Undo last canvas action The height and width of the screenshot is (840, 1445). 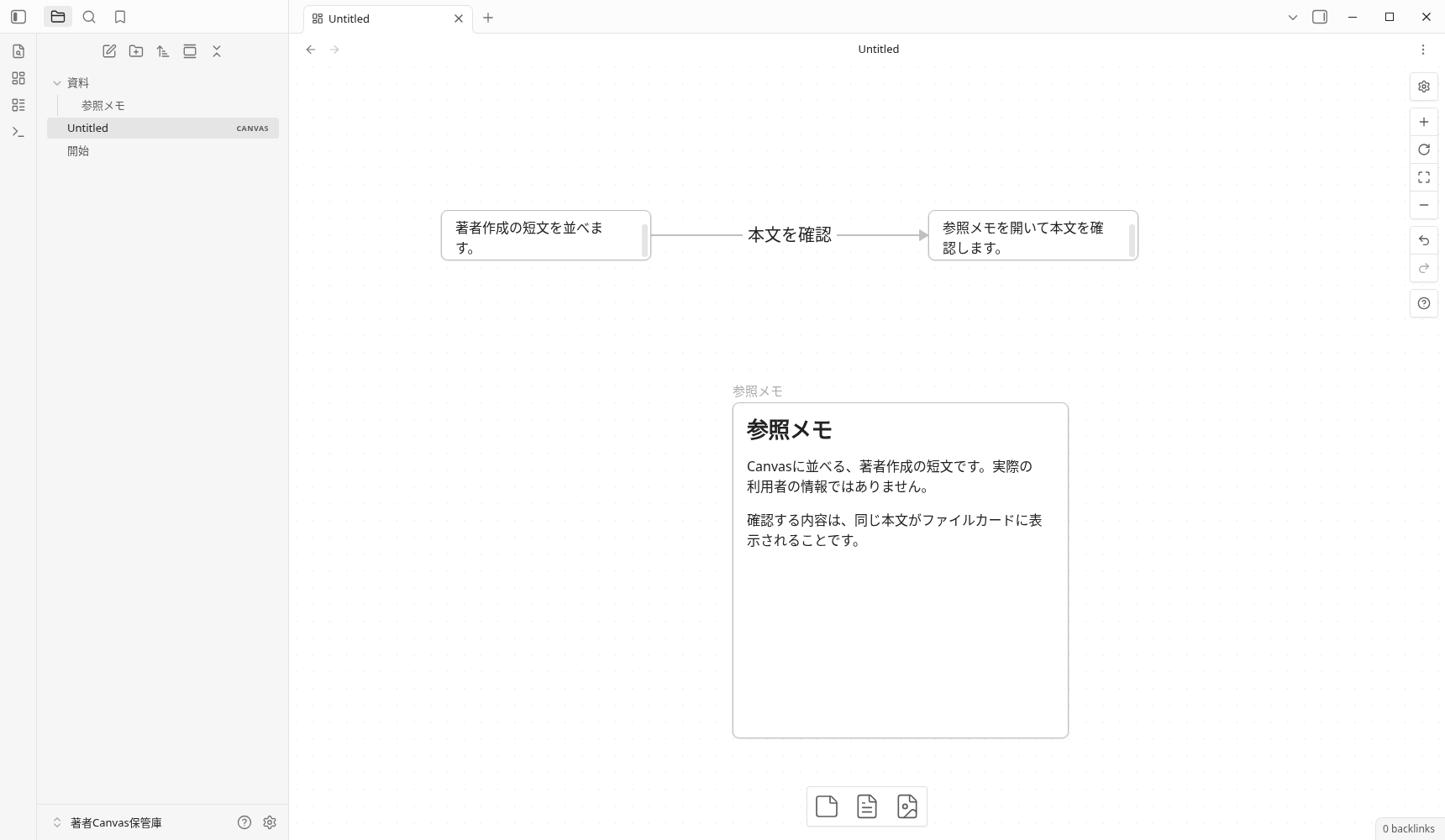[x=1424, y=240]
